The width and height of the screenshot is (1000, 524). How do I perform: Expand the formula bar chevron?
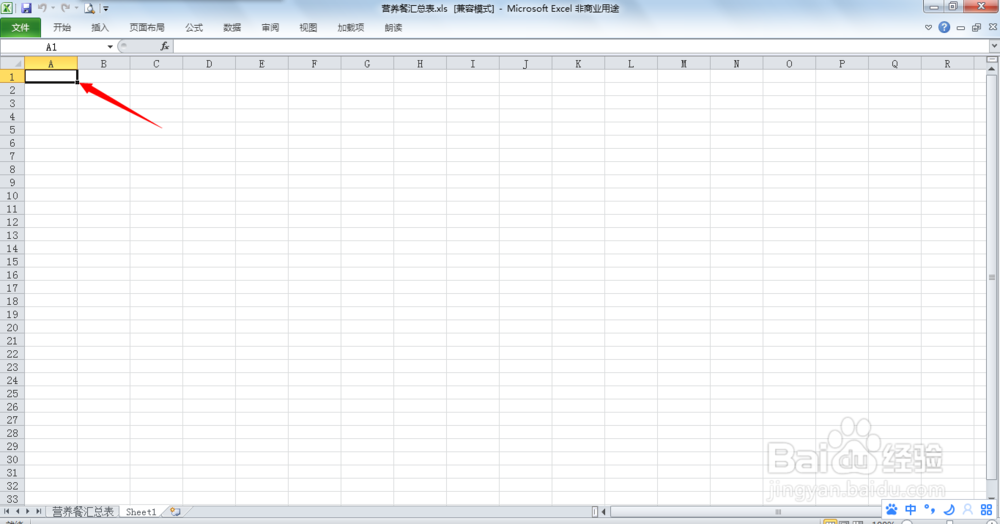pyautogui.click(x=994, y=46)
